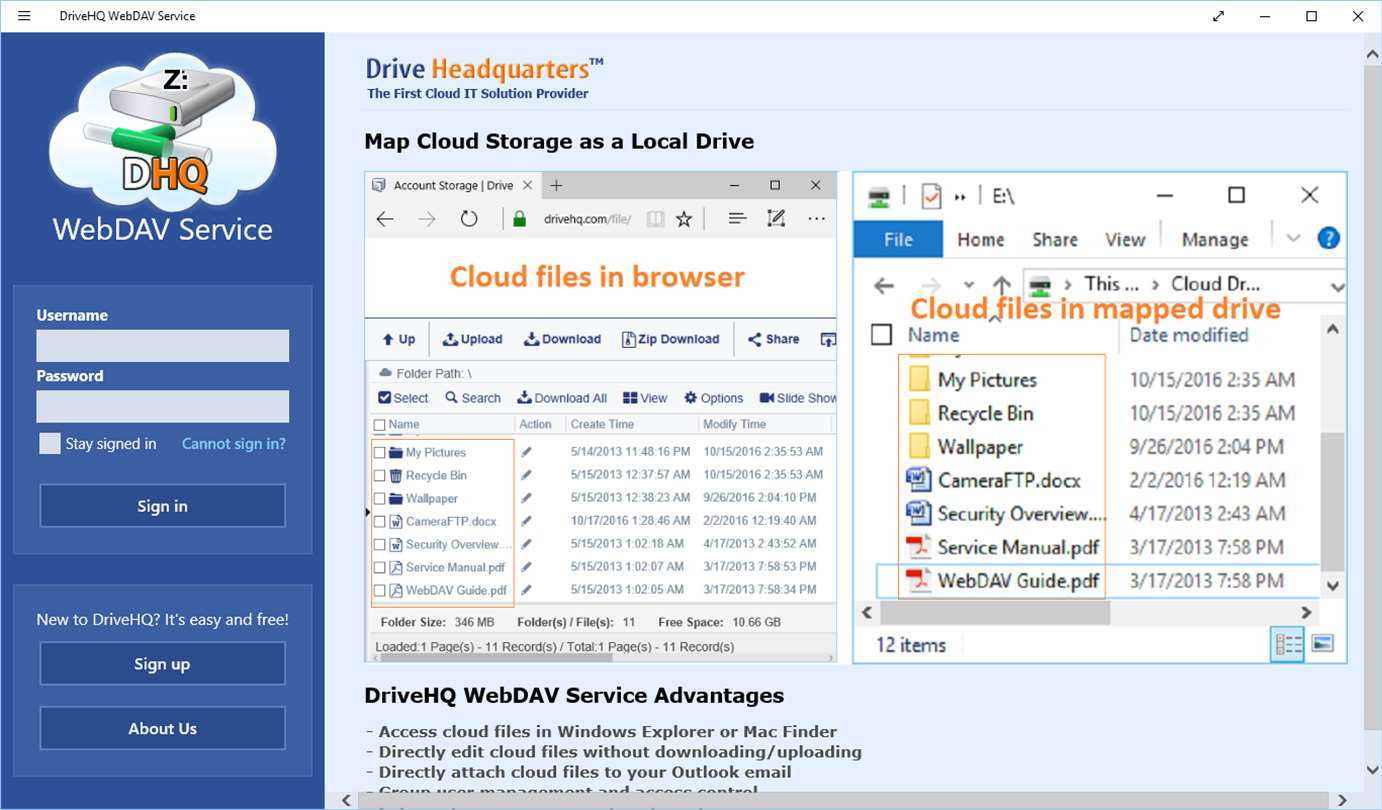Tick the CameraFTP.docx checkbox in browser list
Screen dimensions: 1382x810
(x=379, y=522)
